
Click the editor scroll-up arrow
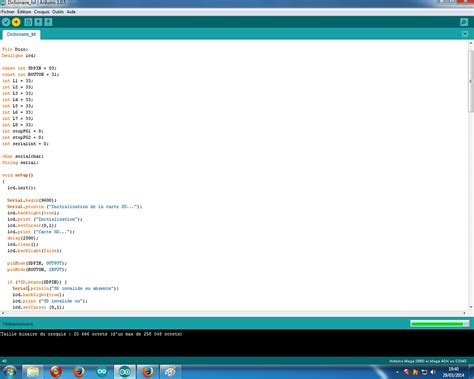point(471,43)
